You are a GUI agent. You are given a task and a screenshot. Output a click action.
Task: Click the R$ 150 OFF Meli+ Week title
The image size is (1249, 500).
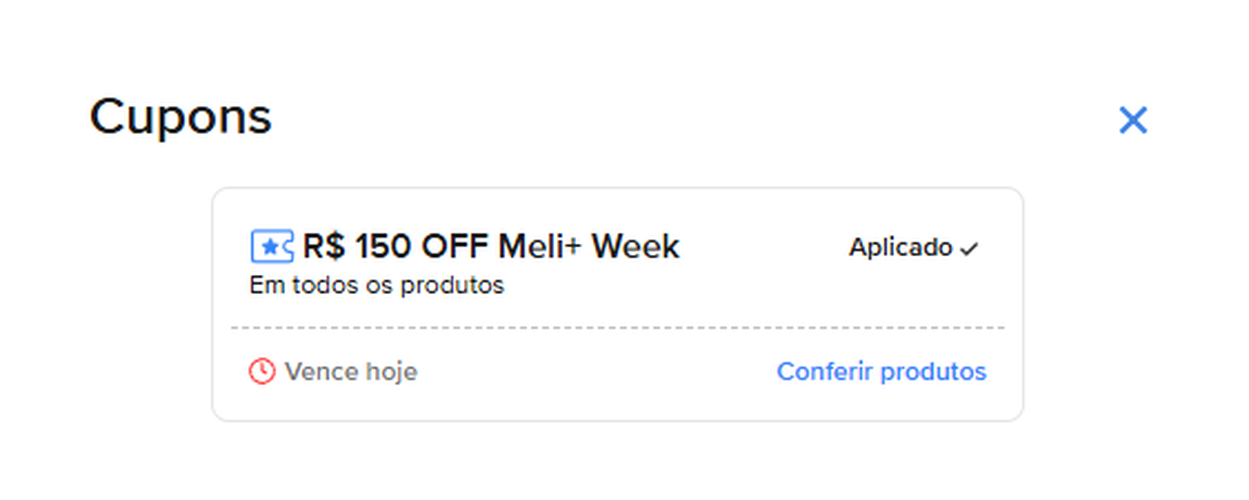click(490, 246)
